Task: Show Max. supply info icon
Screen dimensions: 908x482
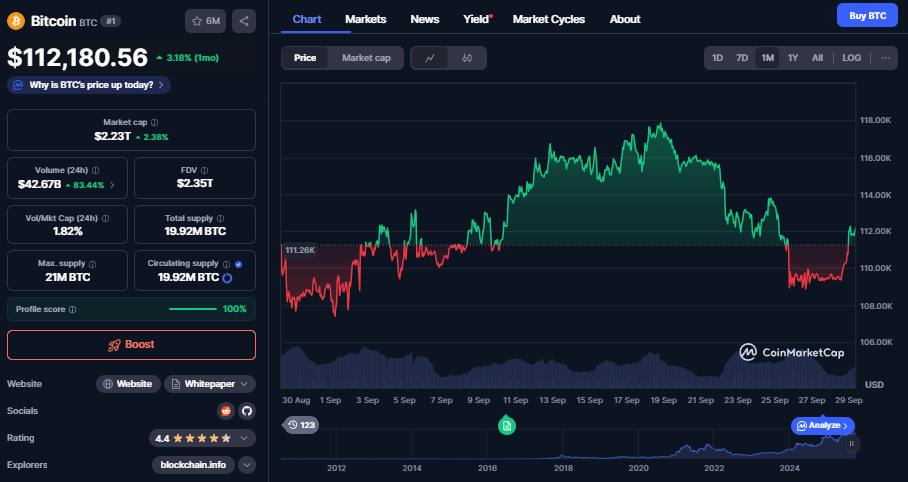Action: [x=92, y=264]
